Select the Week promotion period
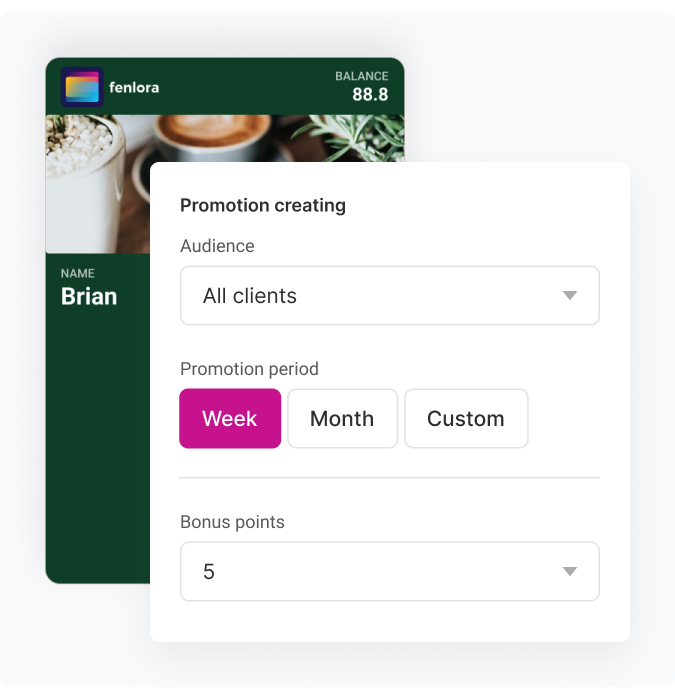The width and height of the screenshot is (675, 699). point(230,418)
